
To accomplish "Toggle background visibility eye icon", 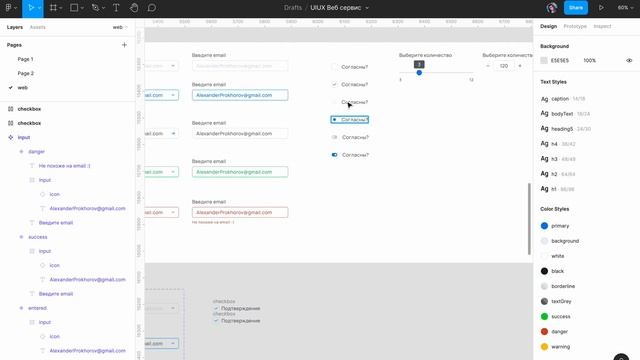I will [x=629, y=60].
